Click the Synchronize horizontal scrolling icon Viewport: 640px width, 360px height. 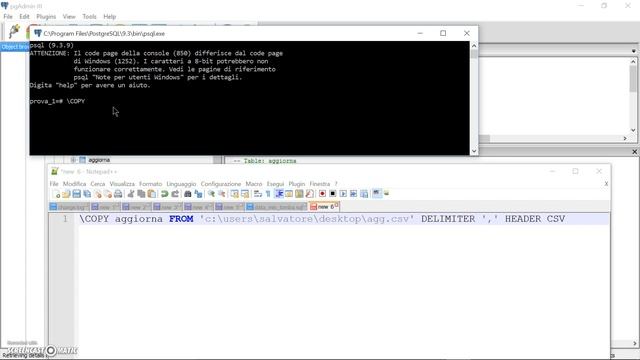(x=245, y=194)
